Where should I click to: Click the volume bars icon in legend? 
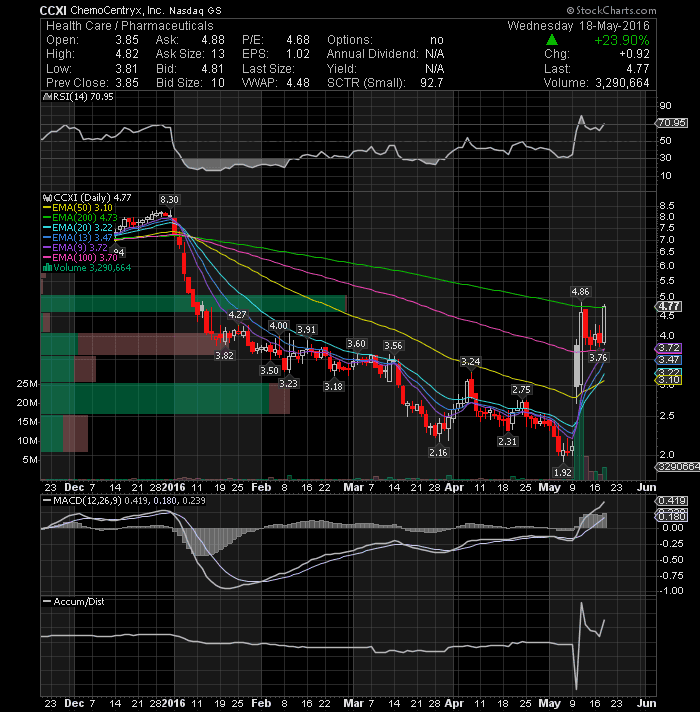click(x=47, y=267)
